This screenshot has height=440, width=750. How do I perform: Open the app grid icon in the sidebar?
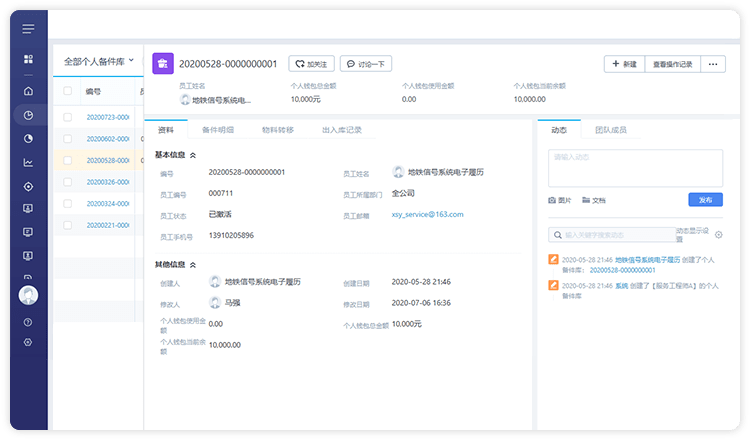coord(28,59)
